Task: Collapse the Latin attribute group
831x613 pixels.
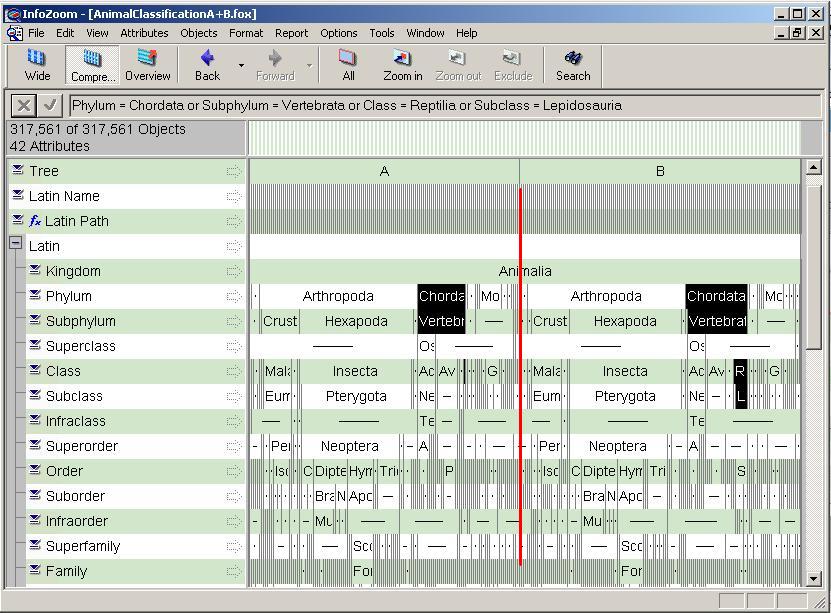Action: [16, 243]
